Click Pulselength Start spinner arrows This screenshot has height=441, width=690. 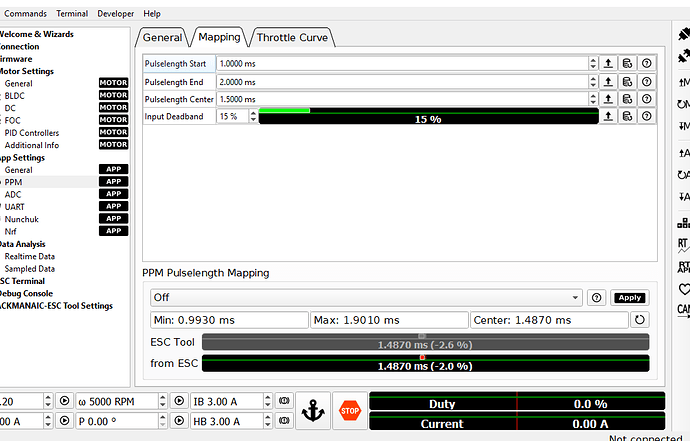[x=593, y=63]
